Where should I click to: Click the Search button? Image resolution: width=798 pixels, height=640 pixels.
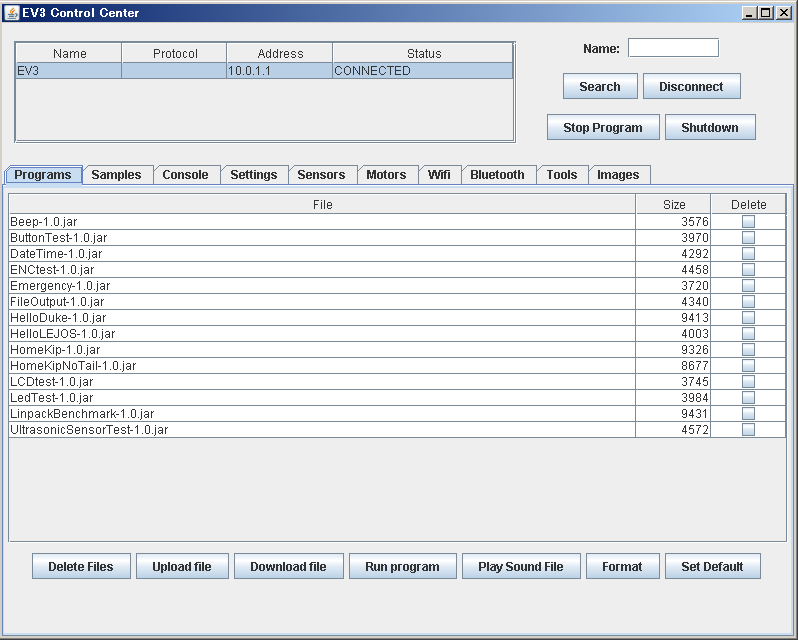point(600,86)
